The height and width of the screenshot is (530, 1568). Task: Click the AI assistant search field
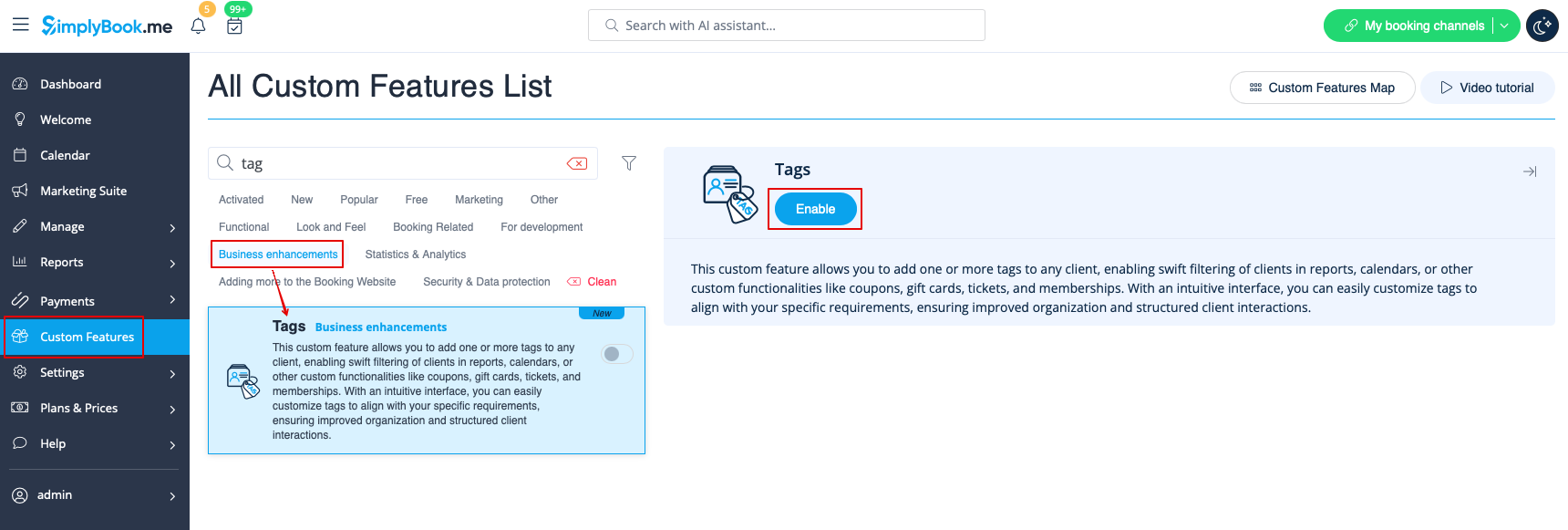pyautogui.click(x=786, y=25)
